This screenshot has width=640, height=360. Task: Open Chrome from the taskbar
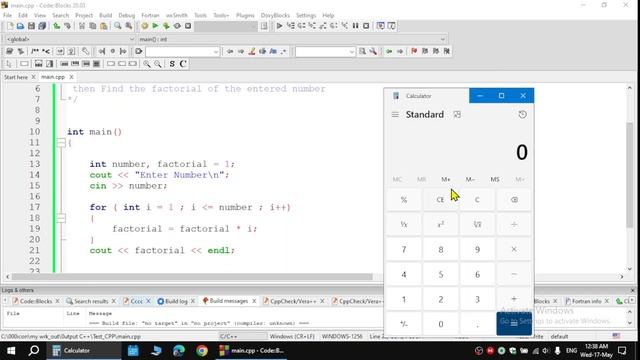(x=202, y=351)
